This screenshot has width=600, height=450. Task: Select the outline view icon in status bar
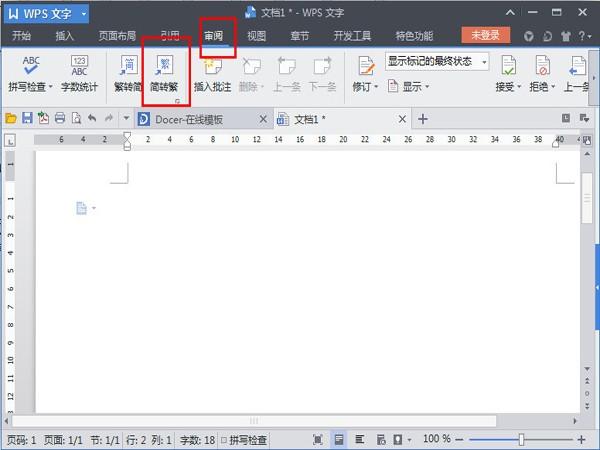[359, 439]
